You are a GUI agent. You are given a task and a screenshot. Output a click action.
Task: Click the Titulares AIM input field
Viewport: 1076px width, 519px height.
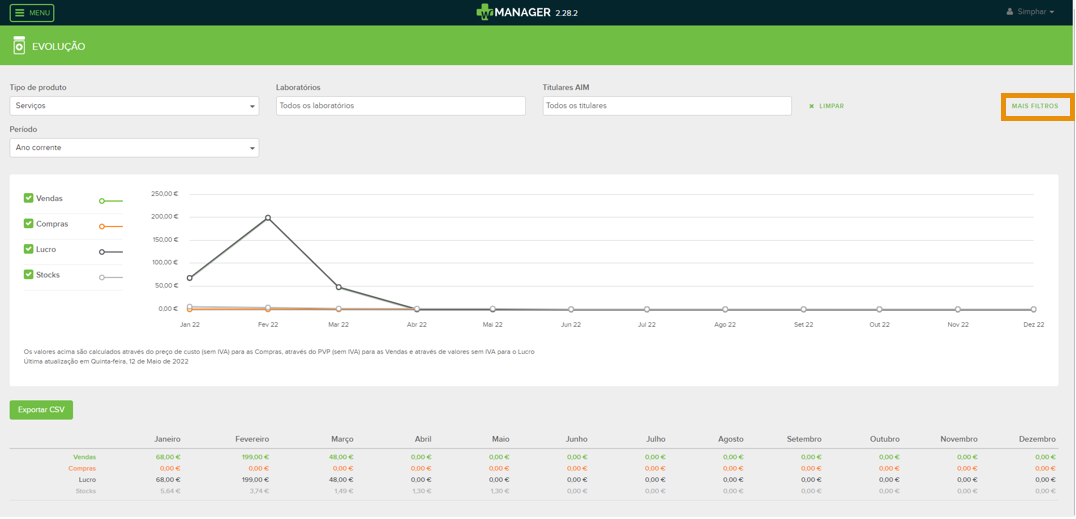click(x=666, y=106)
